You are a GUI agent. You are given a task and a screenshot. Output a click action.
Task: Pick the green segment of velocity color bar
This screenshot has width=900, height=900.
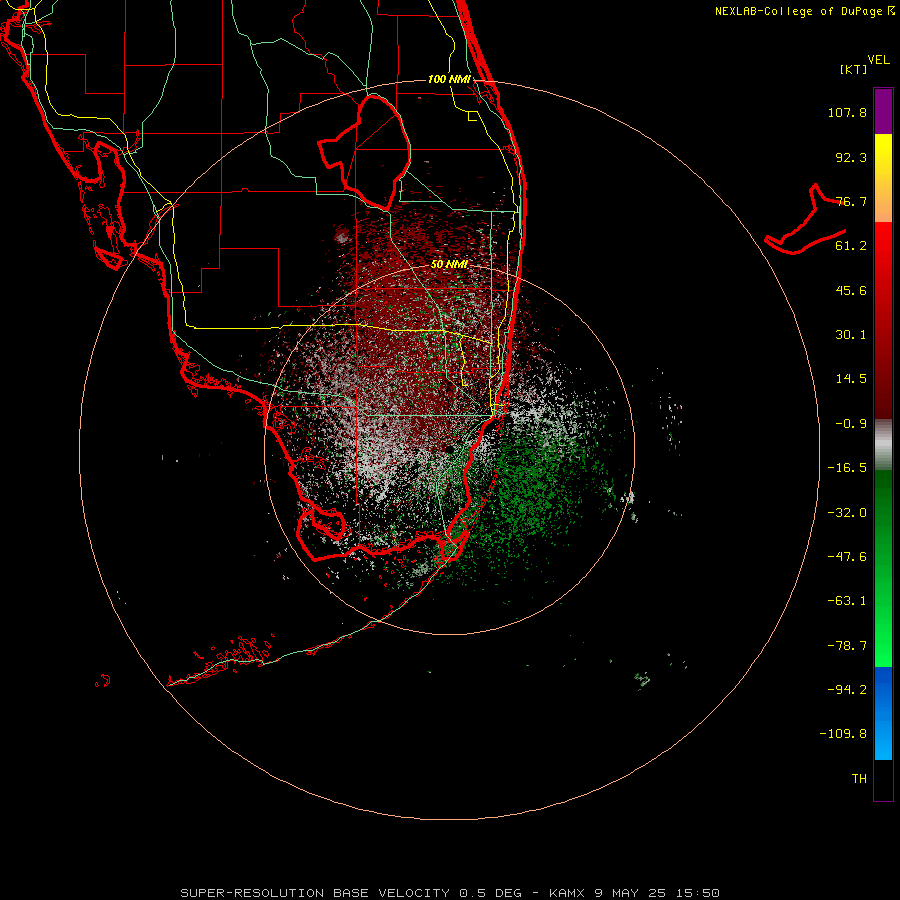(x=883, y=568)
